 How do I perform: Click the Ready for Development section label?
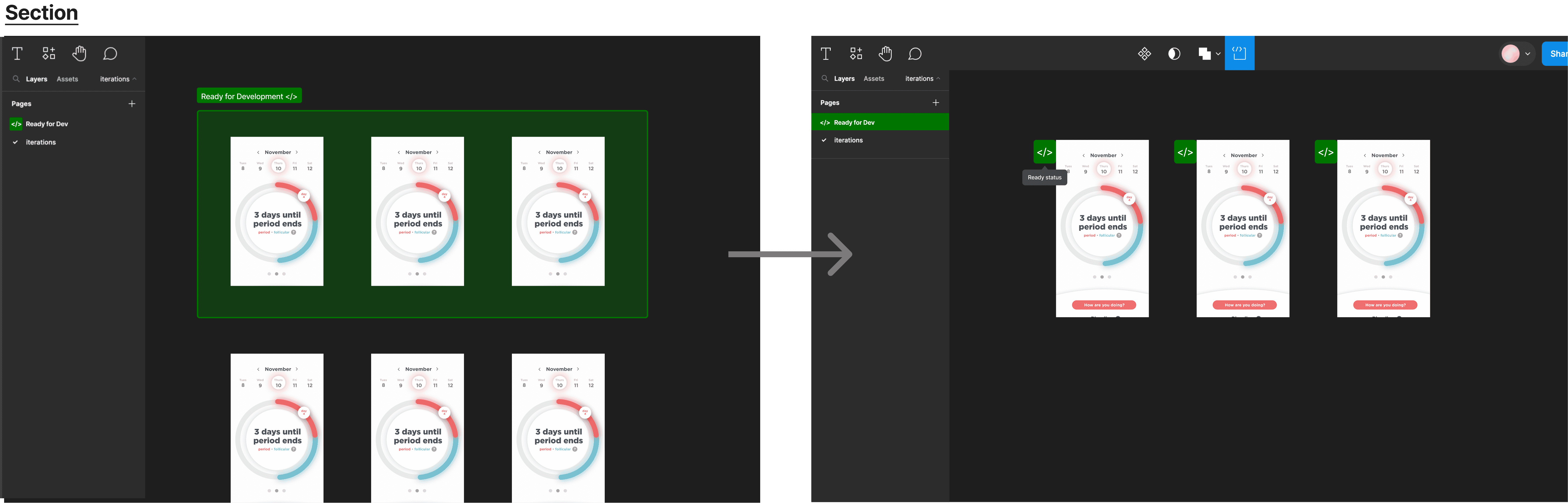(249, 96)
